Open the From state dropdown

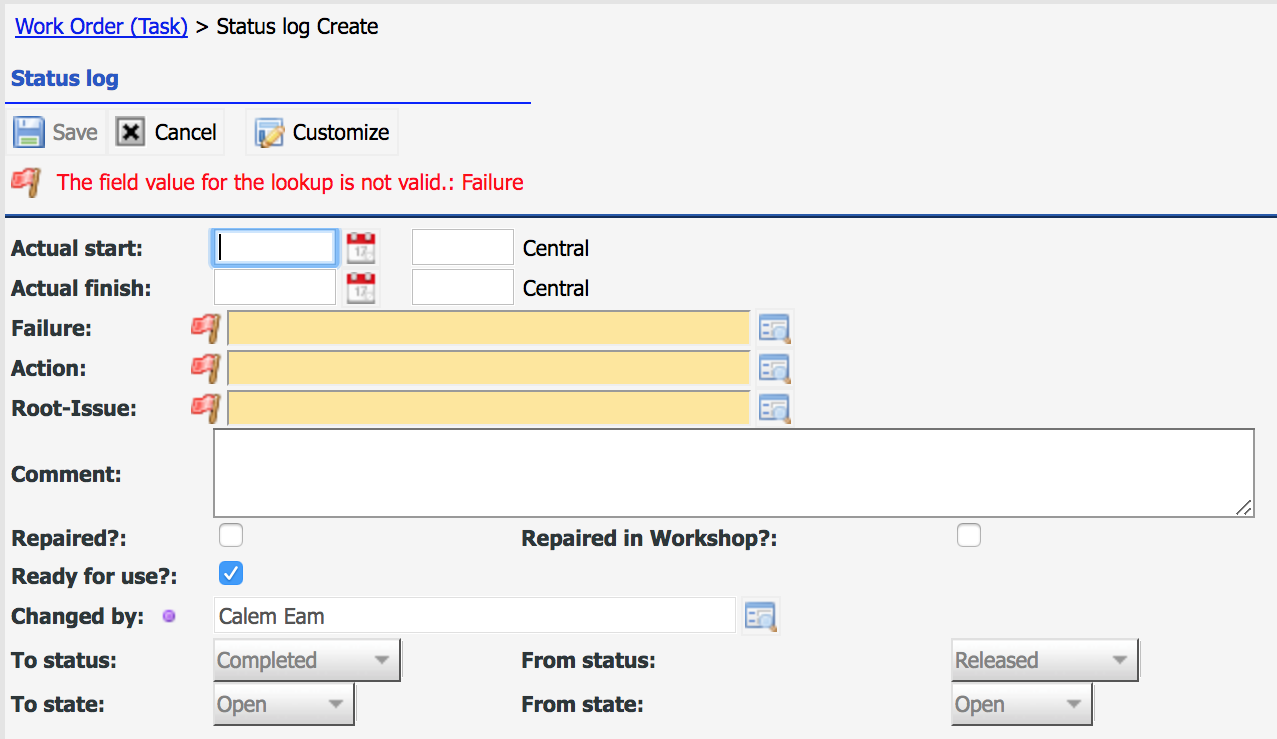1021,704
